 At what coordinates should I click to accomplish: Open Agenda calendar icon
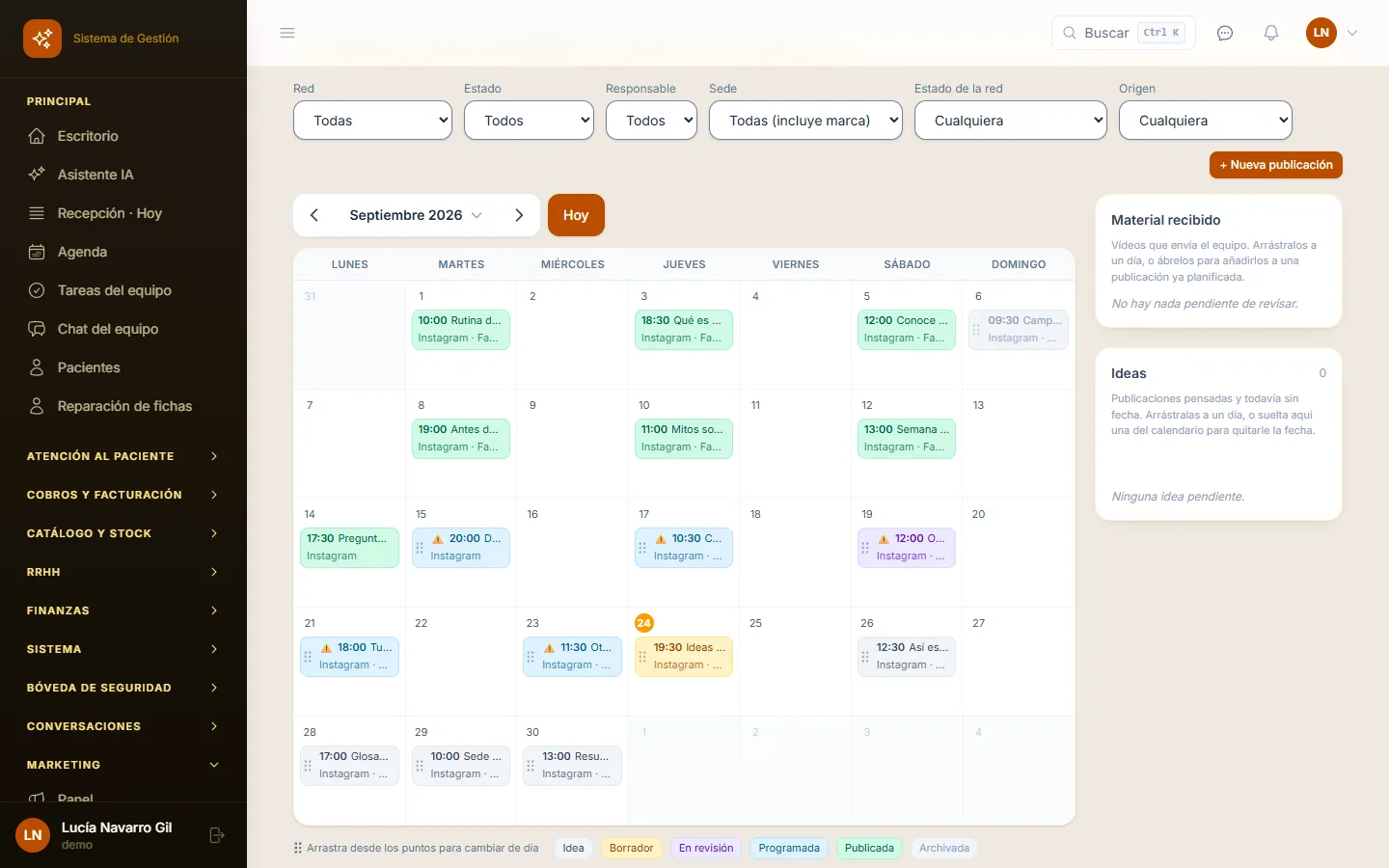click(x=37, y=252)
